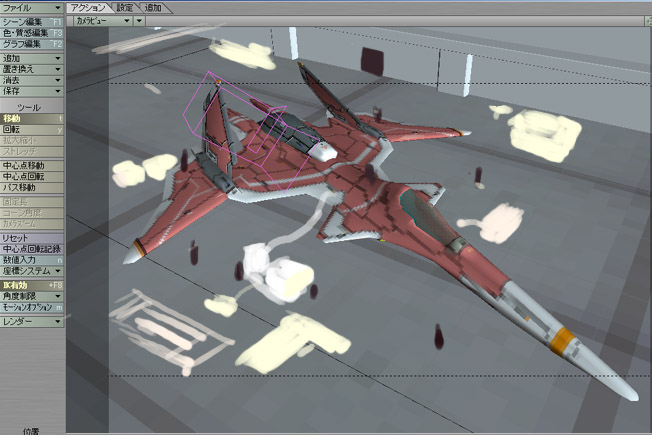Open the small arrow dropdown beside カメラビュー
Image resolution: width=652 pixels, height=435 pixels.
(x=139, y=20)
